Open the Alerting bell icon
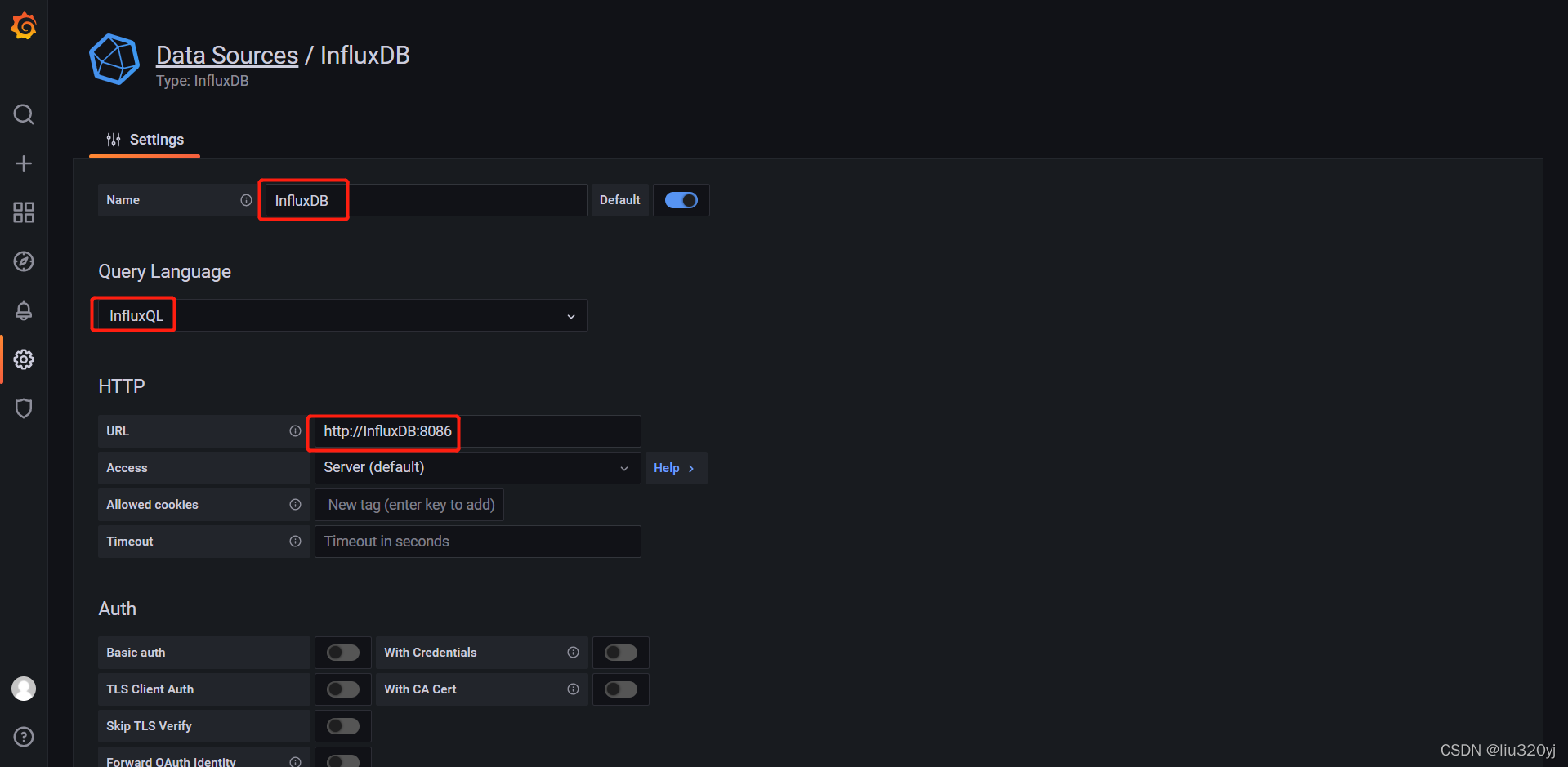1568x767 pixels. [24, 310]
